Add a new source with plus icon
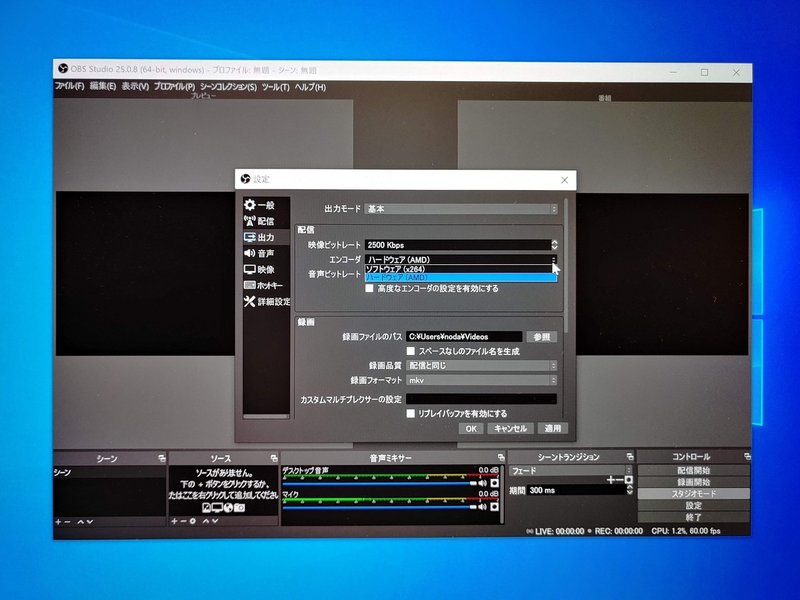 [174, 521]
